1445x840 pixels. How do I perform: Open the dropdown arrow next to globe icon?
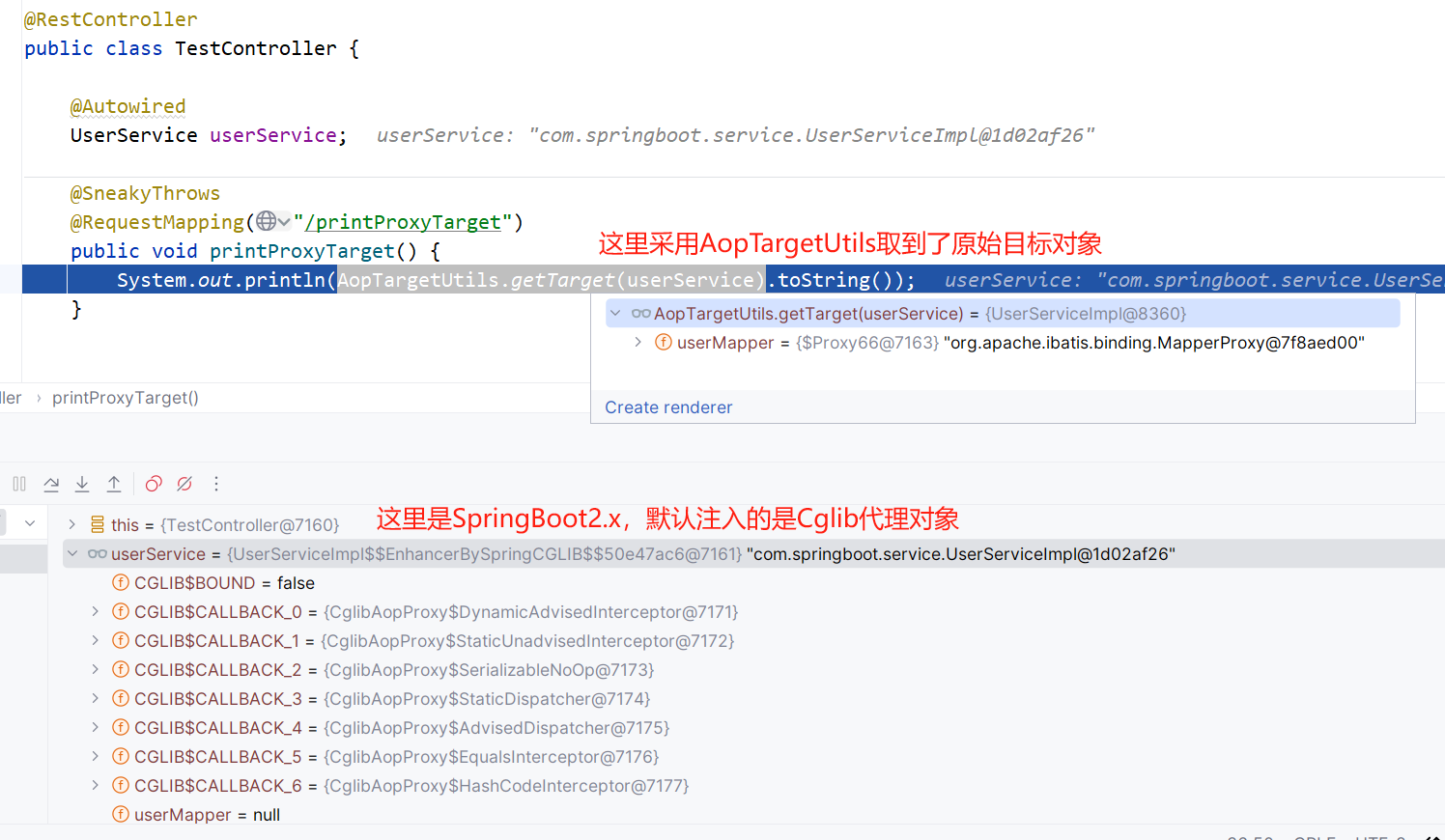click(x=284, y=222)
